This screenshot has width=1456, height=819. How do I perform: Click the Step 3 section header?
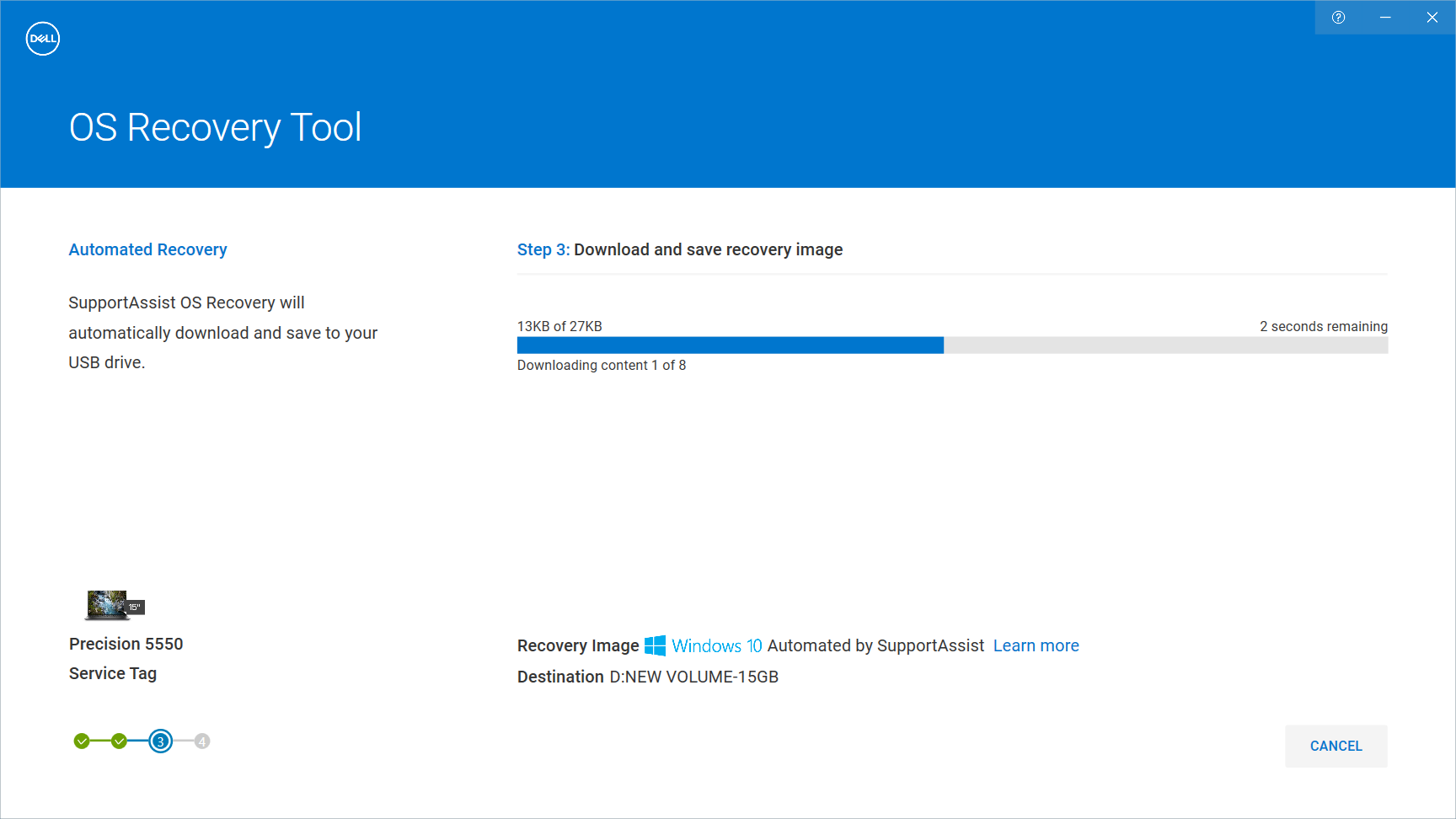coord(680,249)
